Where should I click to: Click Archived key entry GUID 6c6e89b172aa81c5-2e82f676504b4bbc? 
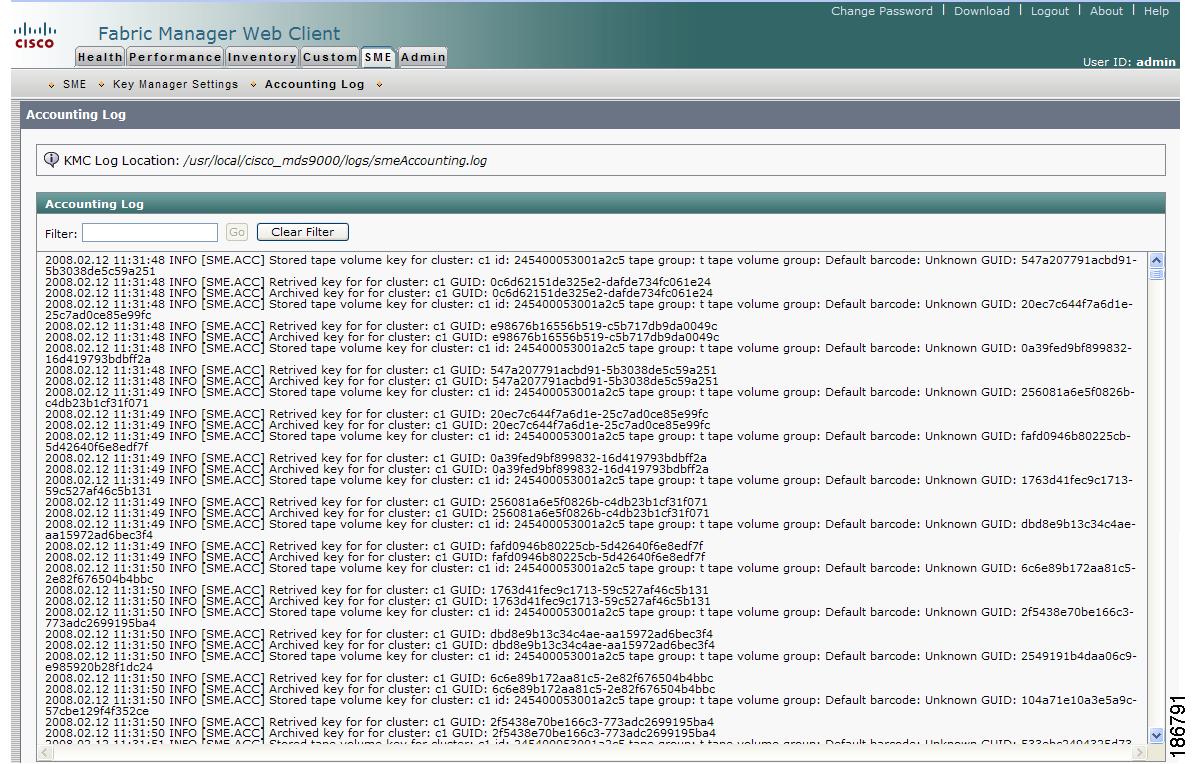click(x=380, y=689)
